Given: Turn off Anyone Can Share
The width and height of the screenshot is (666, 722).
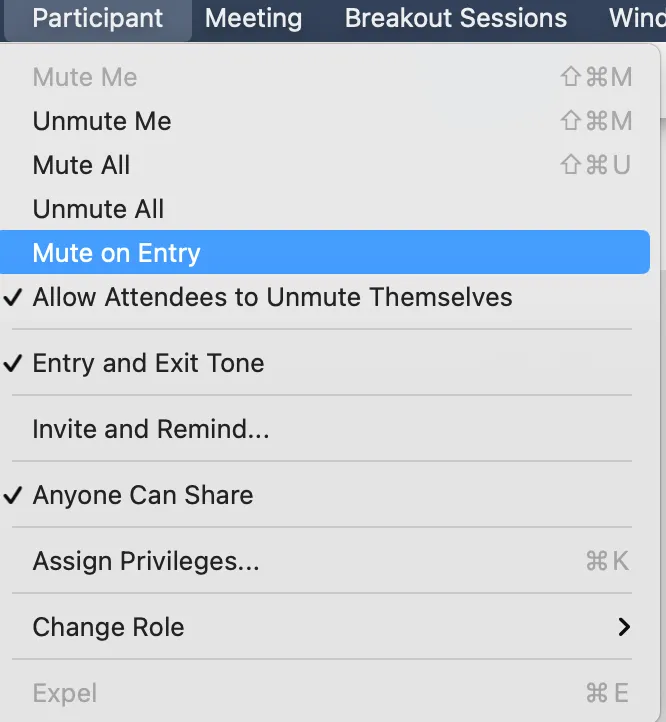Looking at the screenshot, I should click(143, 495).
